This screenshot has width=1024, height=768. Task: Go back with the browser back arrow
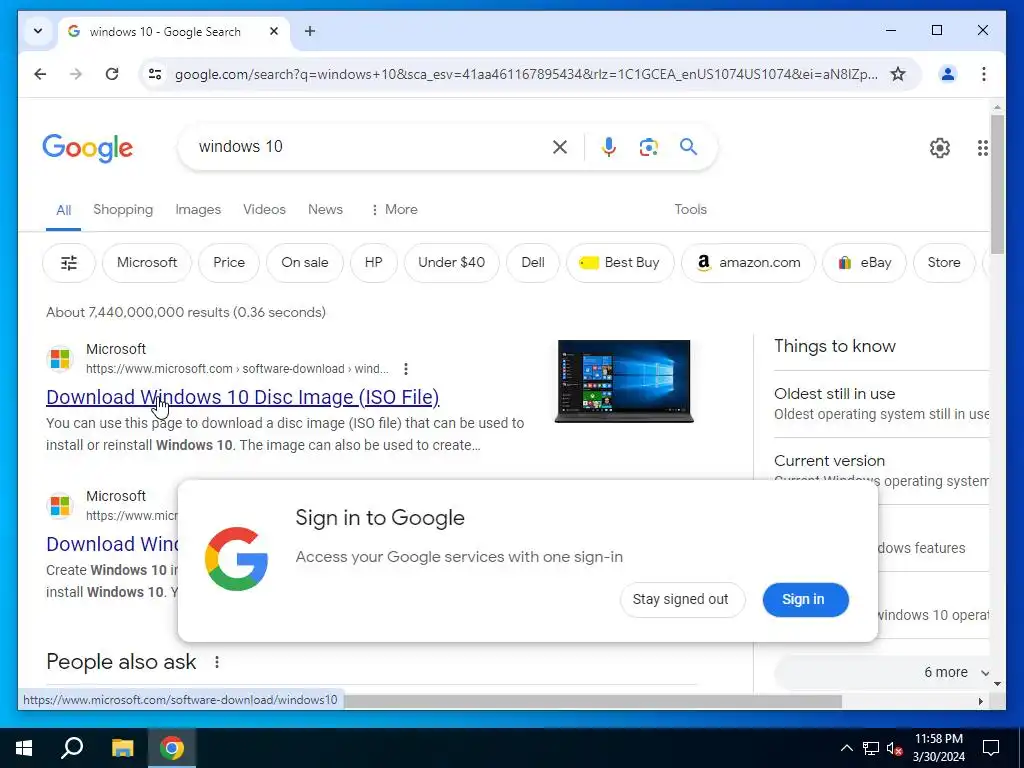[x=40, y=74]
